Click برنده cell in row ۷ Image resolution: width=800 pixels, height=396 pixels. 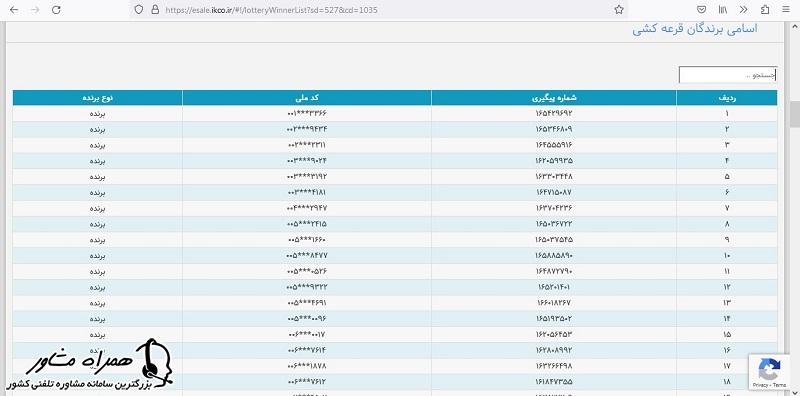[x=97, y=208]
